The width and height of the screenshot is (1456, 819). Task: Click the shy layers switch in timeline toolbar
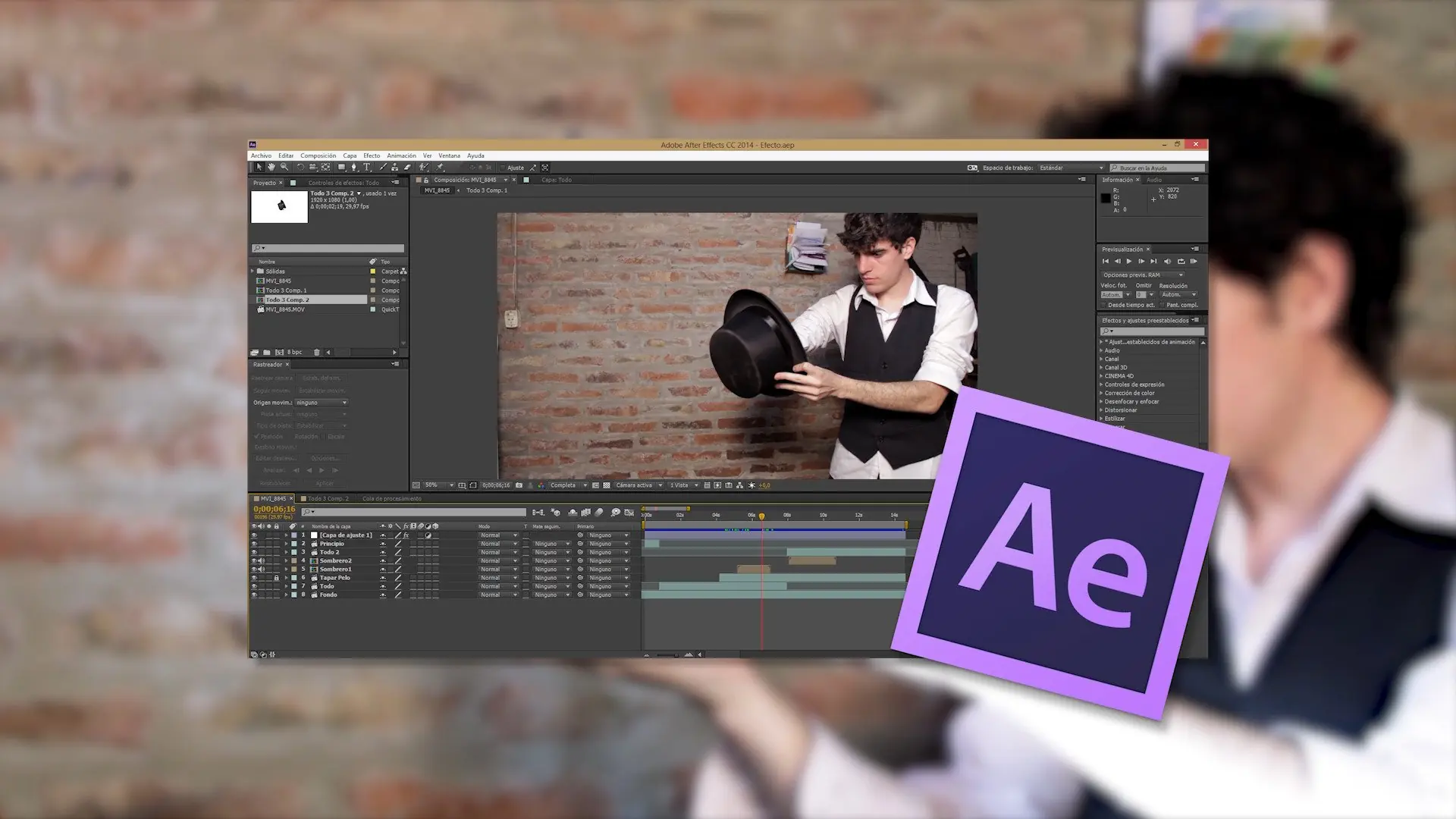click(573, 513)
